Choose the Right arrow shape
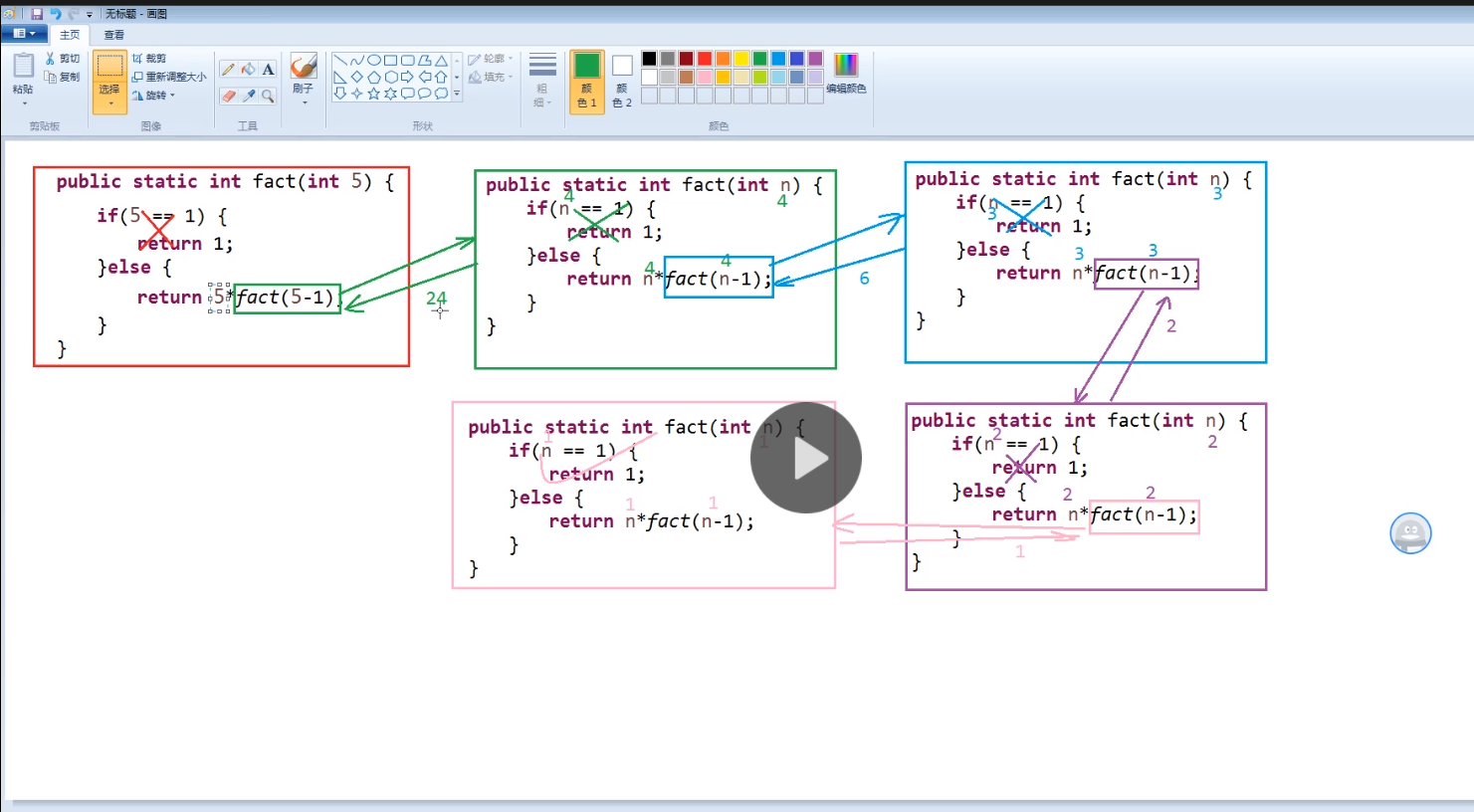 (x=407, y=77)
